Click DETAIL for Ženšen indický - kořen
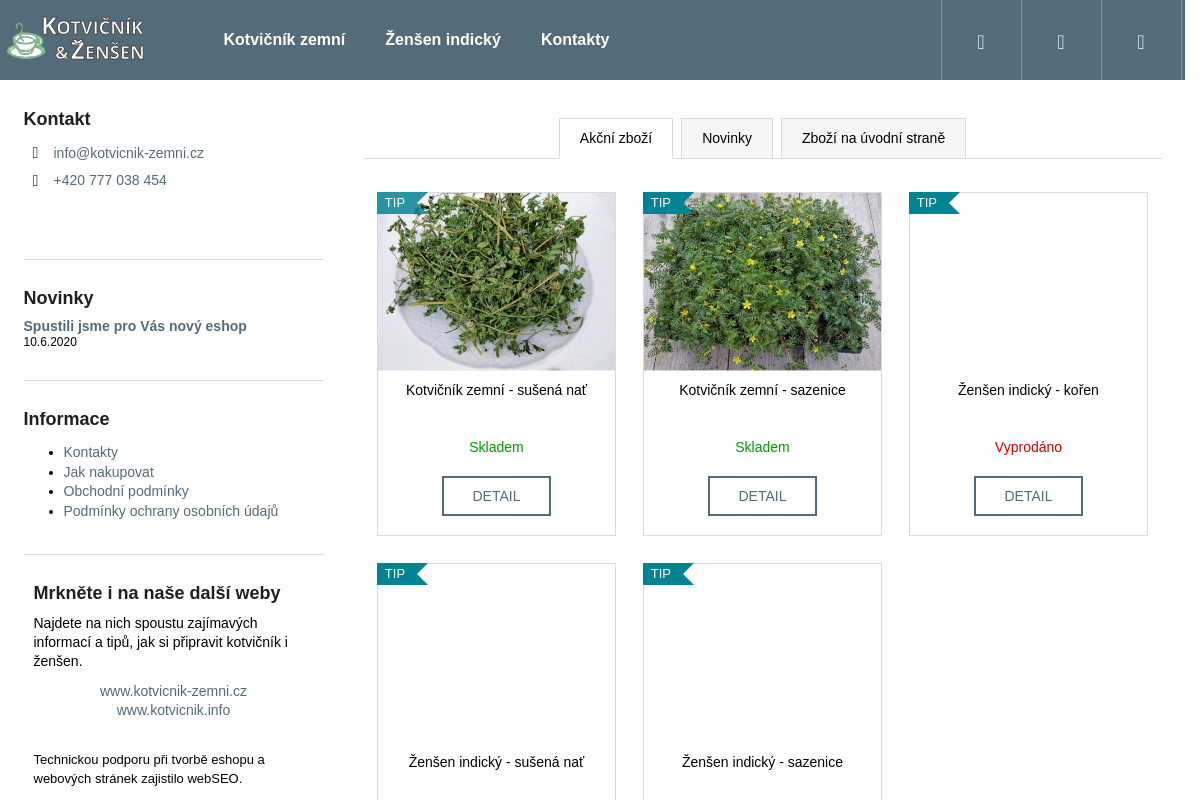Viewport: 1200px width, 800px height. (1028, 496)
